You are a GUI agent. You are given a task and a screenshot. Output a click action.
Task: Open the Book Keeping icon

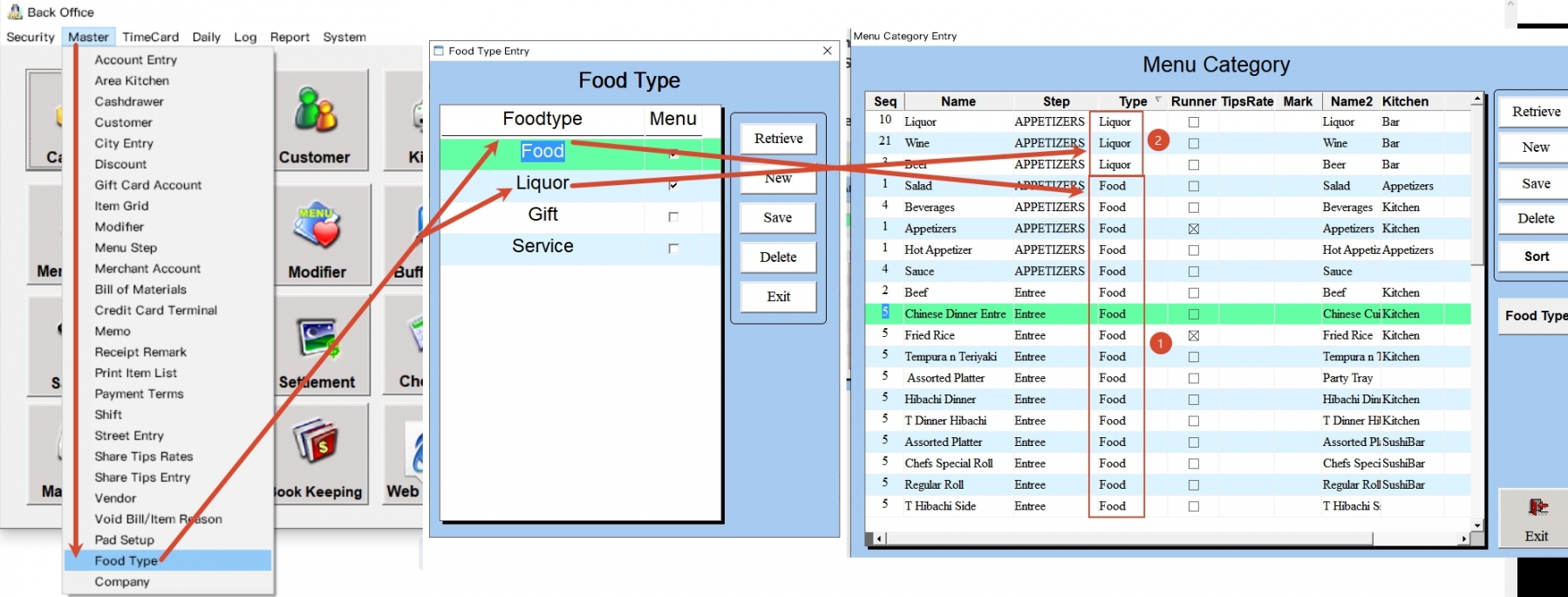click(x=316, y=441)
